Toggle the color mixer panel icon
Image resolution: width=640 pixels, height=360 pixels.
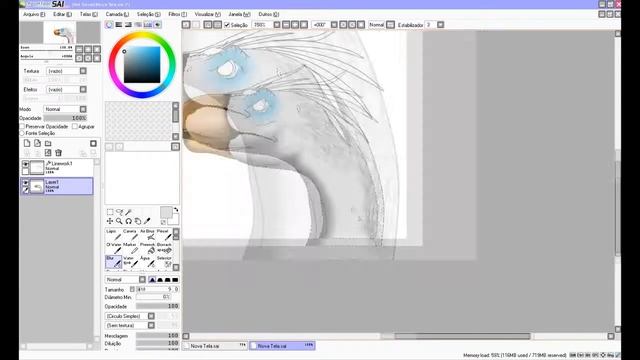138,25
